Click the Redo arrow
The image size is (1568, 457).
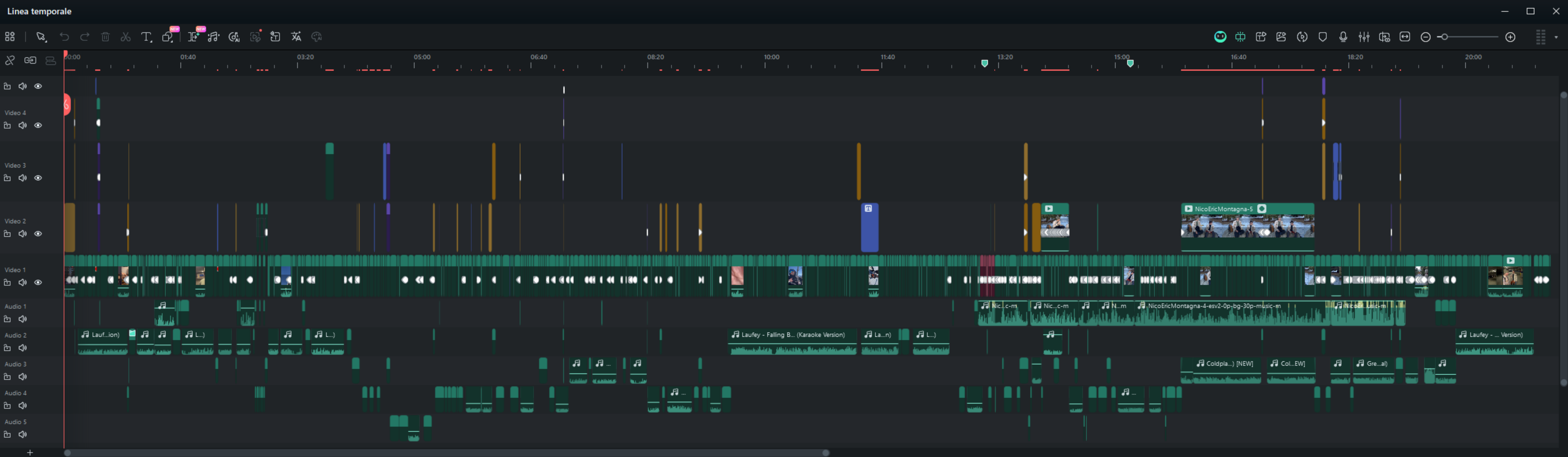[x=85, y=37]
